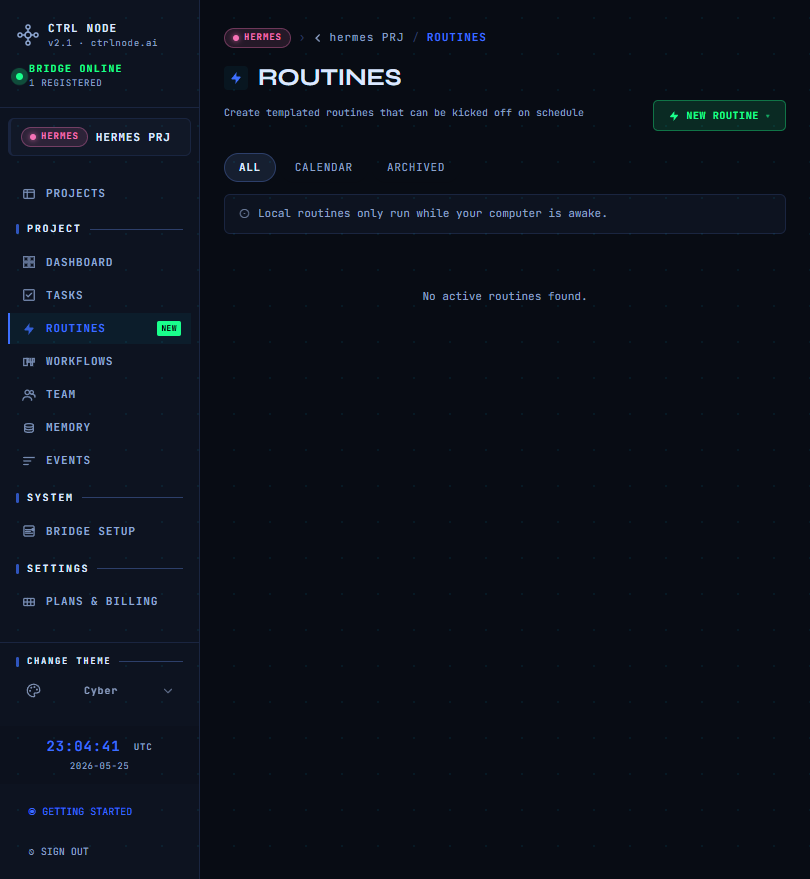This screenshot has height=879, width=810.
Task: Open the Workflows menu item
Action: point(100,362)
